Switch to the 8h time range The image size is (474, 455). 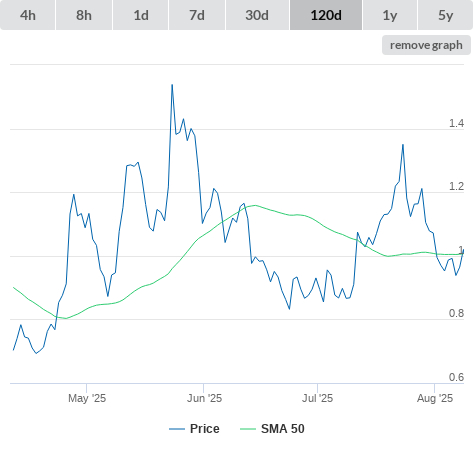[84, 15]
